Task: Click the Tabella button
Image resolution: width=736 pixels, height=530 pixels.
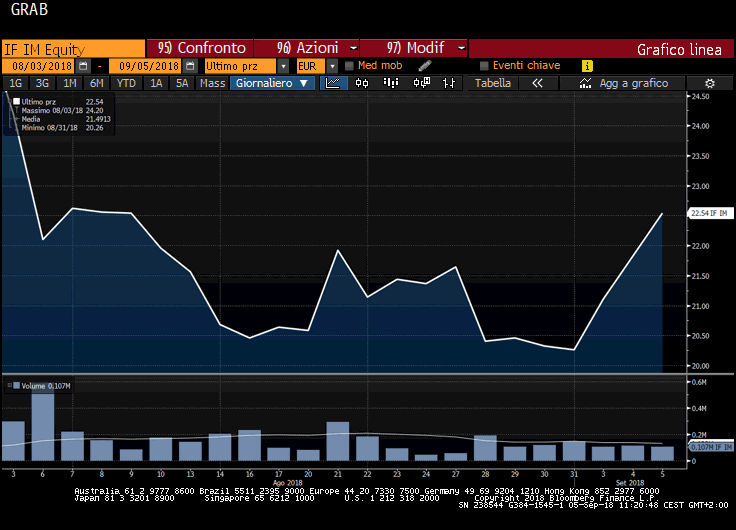Action: pyautogui.click(x=492, y=83)
